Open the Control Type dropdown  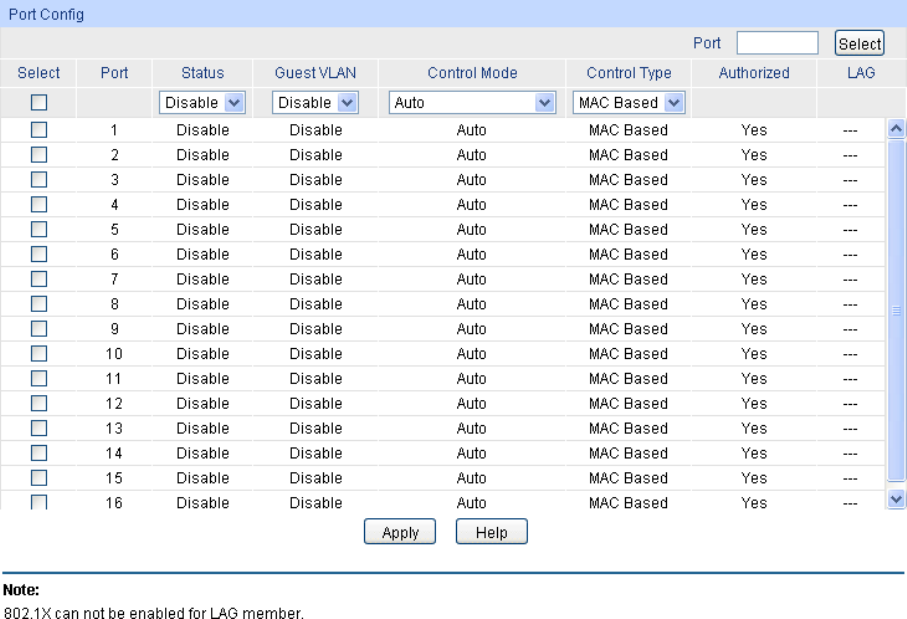point(629,102)
